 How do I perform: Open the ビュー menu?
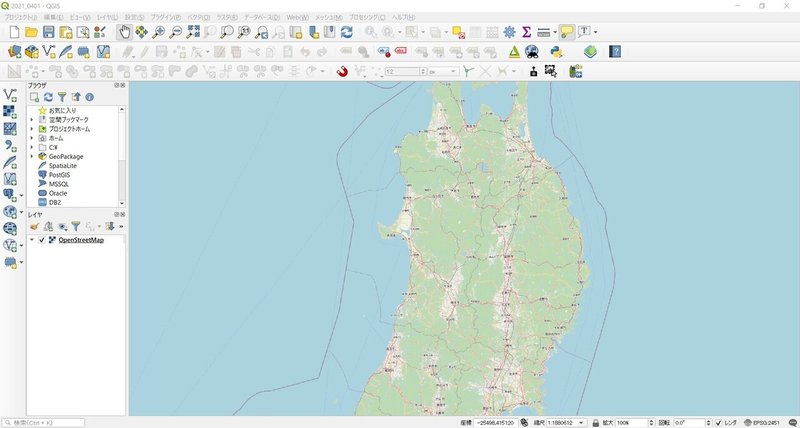pos(80,17)
